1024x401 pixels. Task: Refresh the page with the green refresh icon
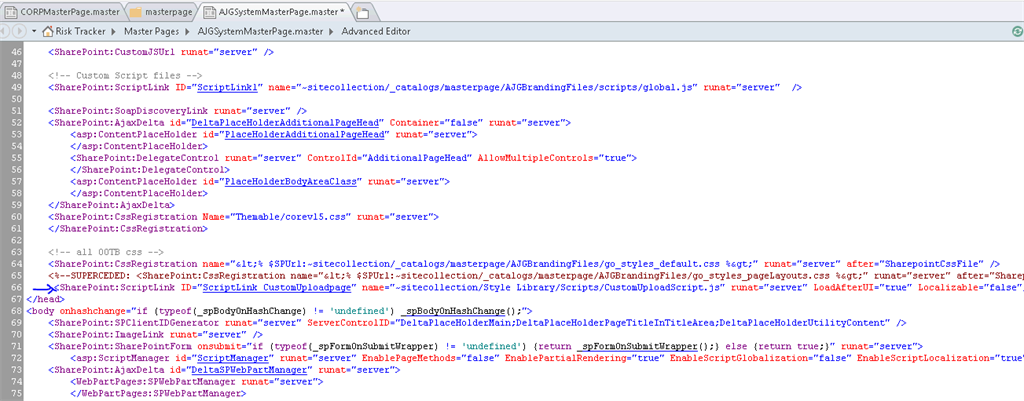1016,31
